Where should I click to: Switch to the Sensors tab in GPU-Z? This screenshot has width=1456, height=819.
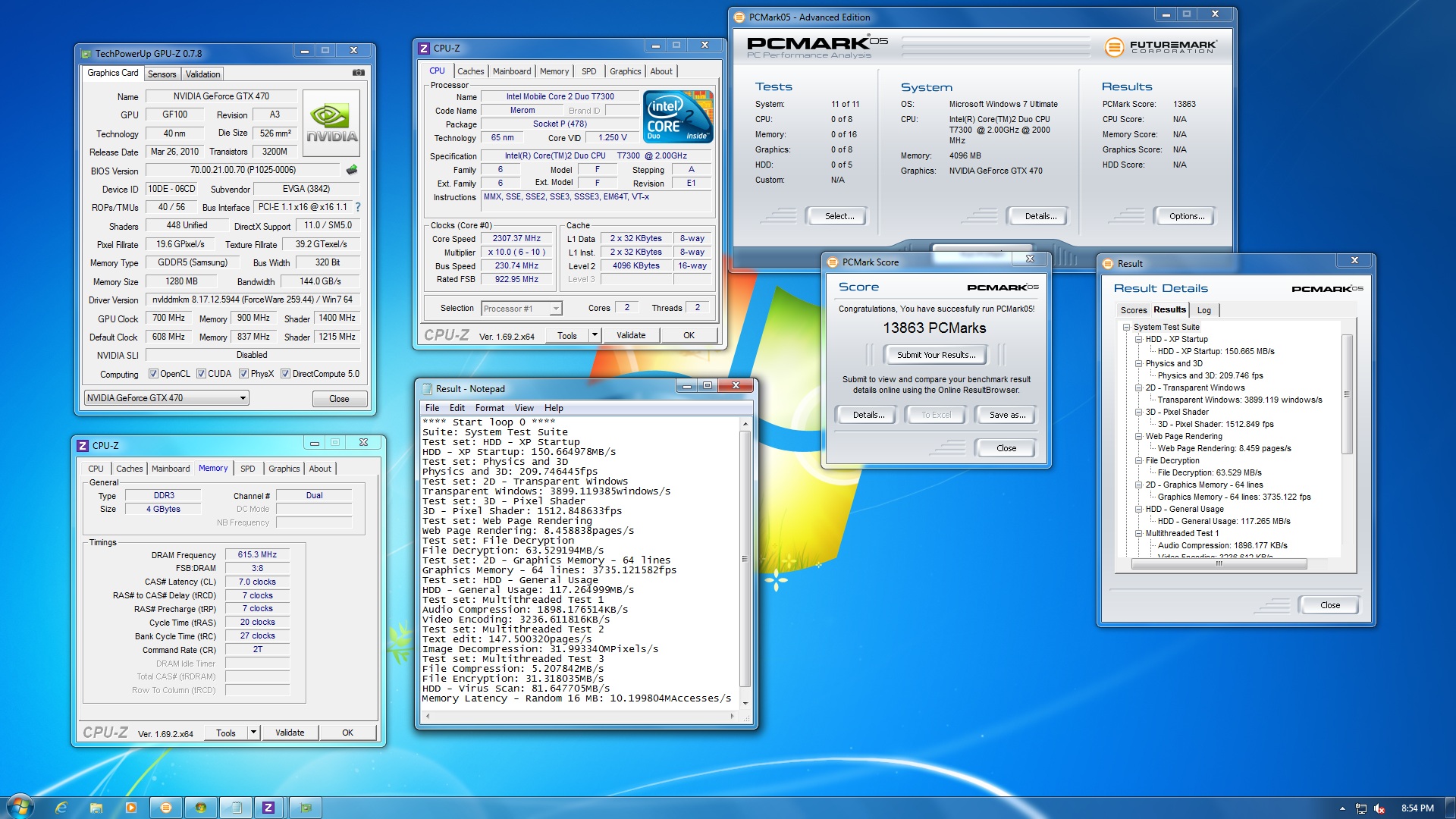click(162, 74)
